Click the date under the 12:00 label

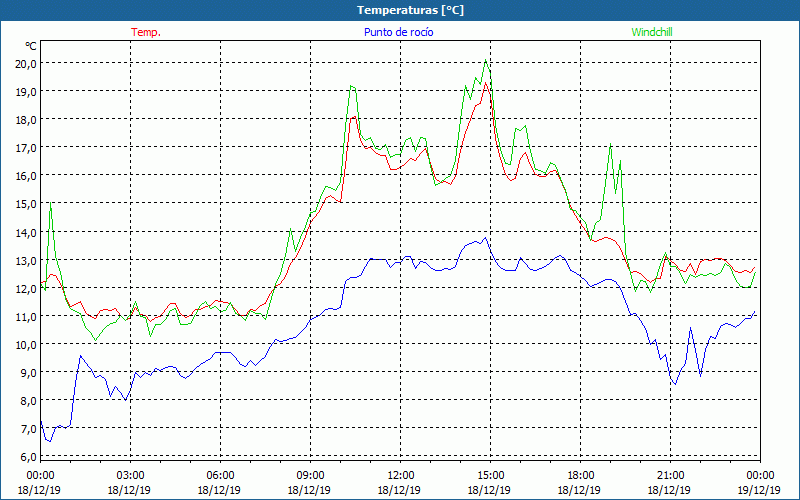pyautogui.click(x=401, y=490)
